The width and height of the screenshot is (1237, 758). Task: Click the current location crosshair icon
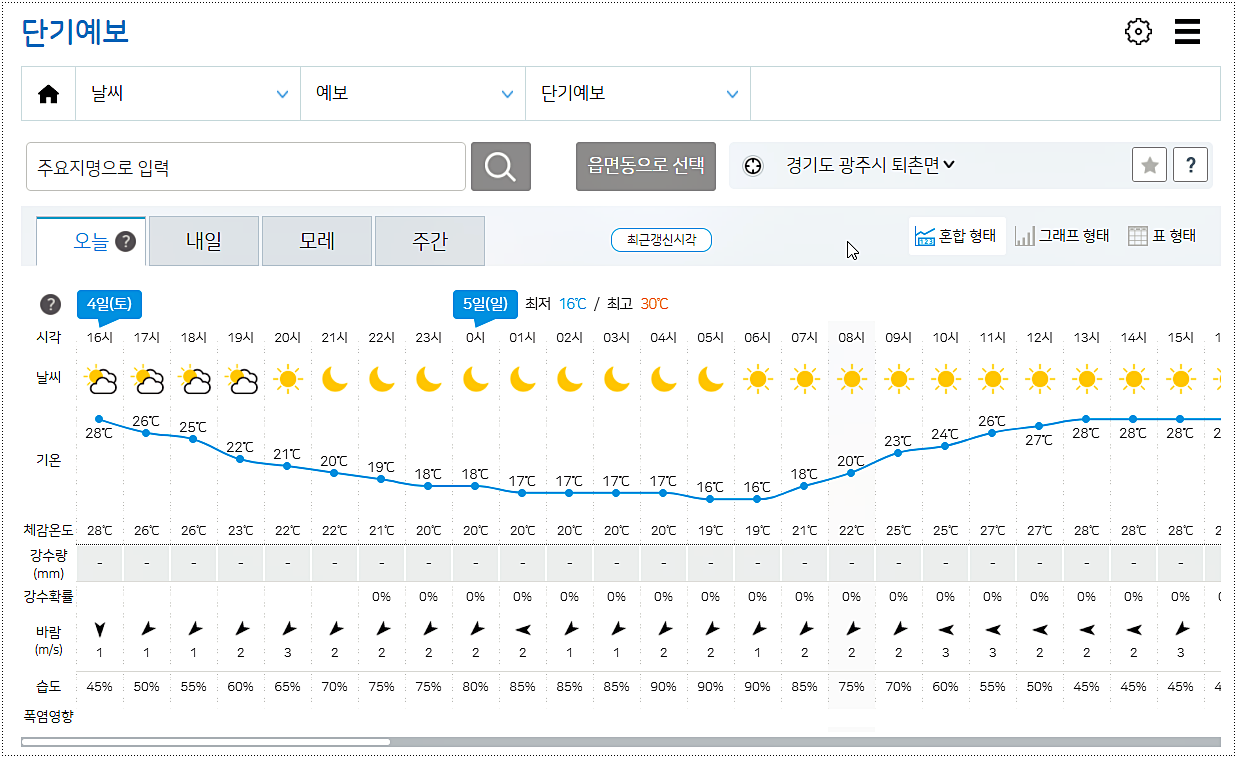[x=753, y=166]
